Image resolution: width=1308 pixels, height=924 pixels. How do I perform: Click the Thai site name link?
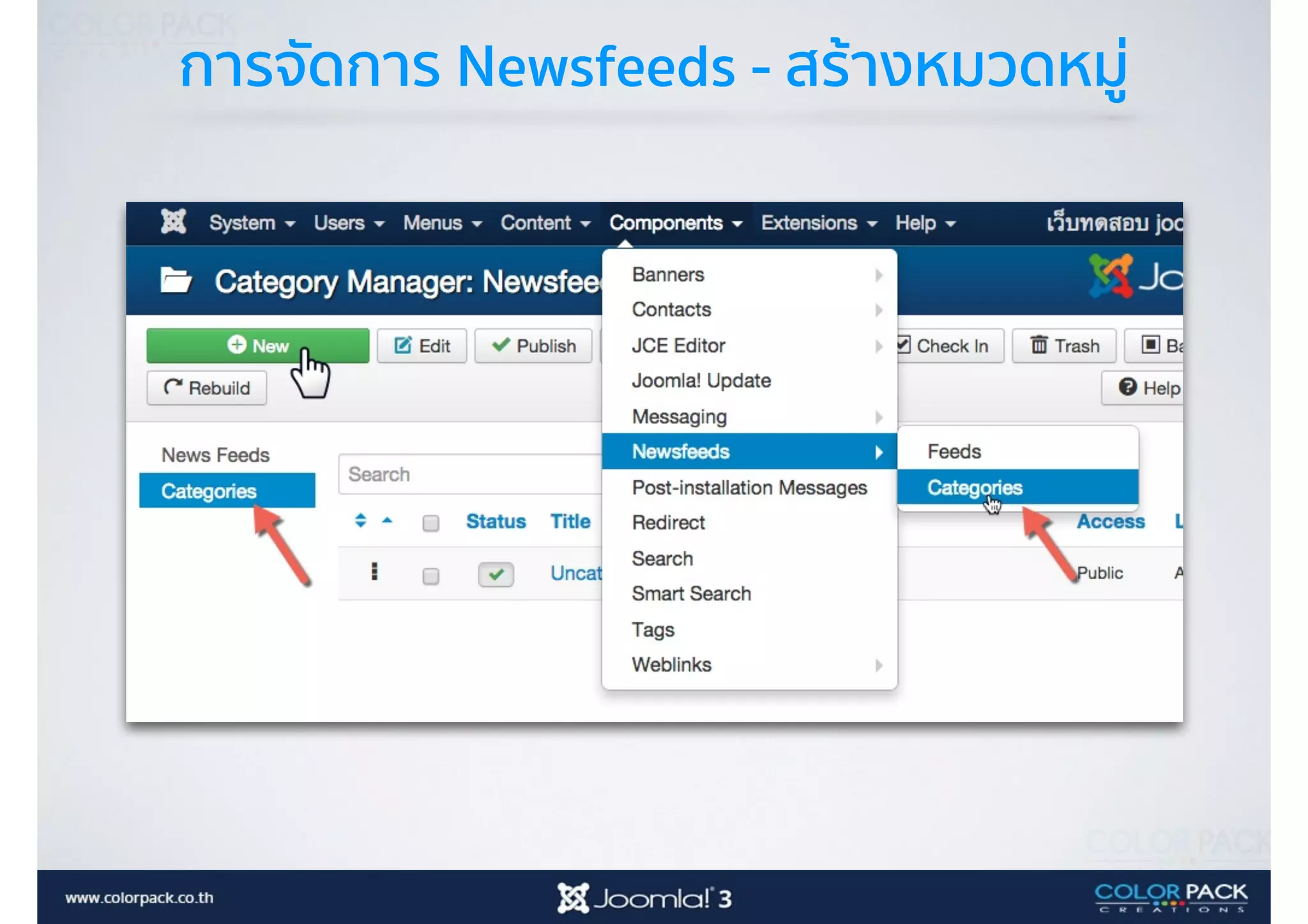coord(1114,223)
